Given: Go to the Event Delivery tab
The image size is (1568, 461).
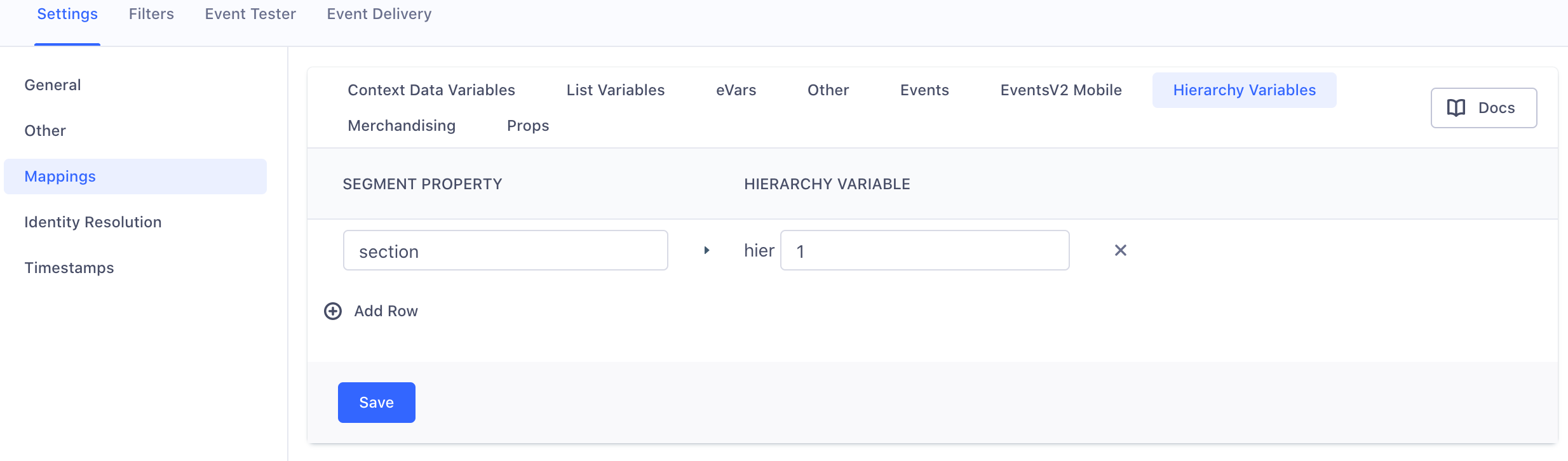Looking at the screenshot, I should click(379, 14).
